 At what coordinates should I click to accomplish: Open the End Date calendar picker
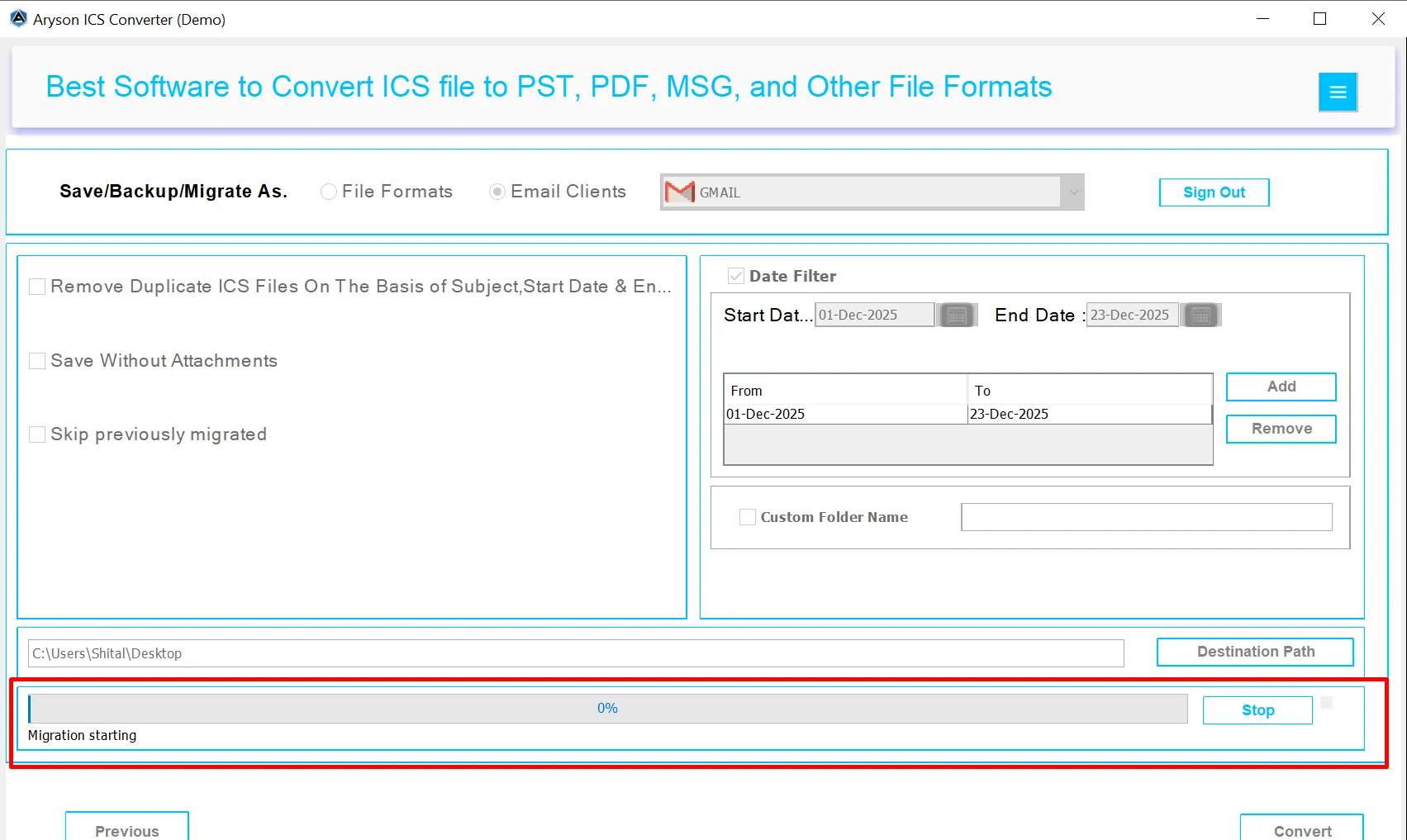(1200, 314)
